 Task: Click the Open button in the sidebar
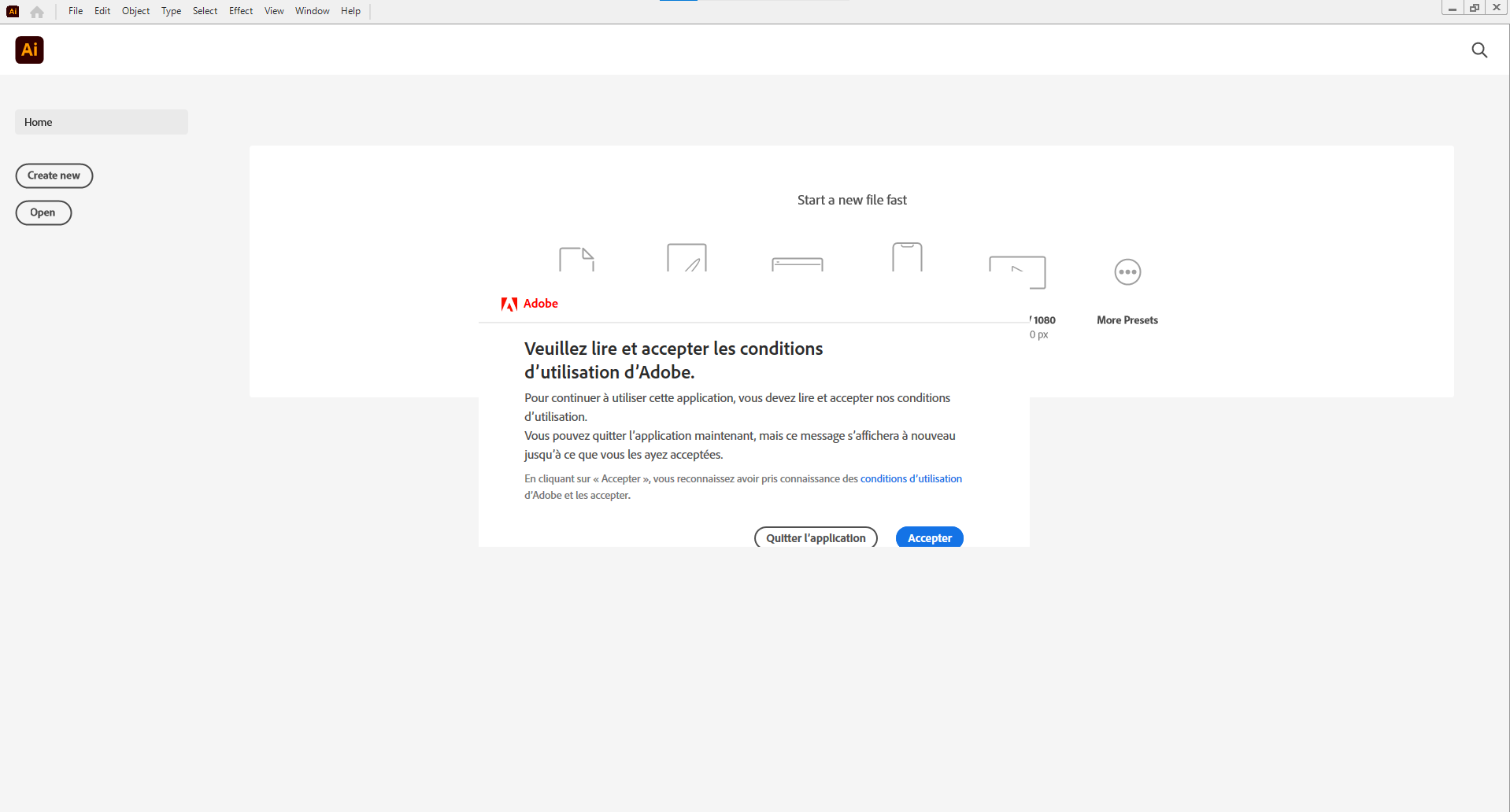point(43,212)
